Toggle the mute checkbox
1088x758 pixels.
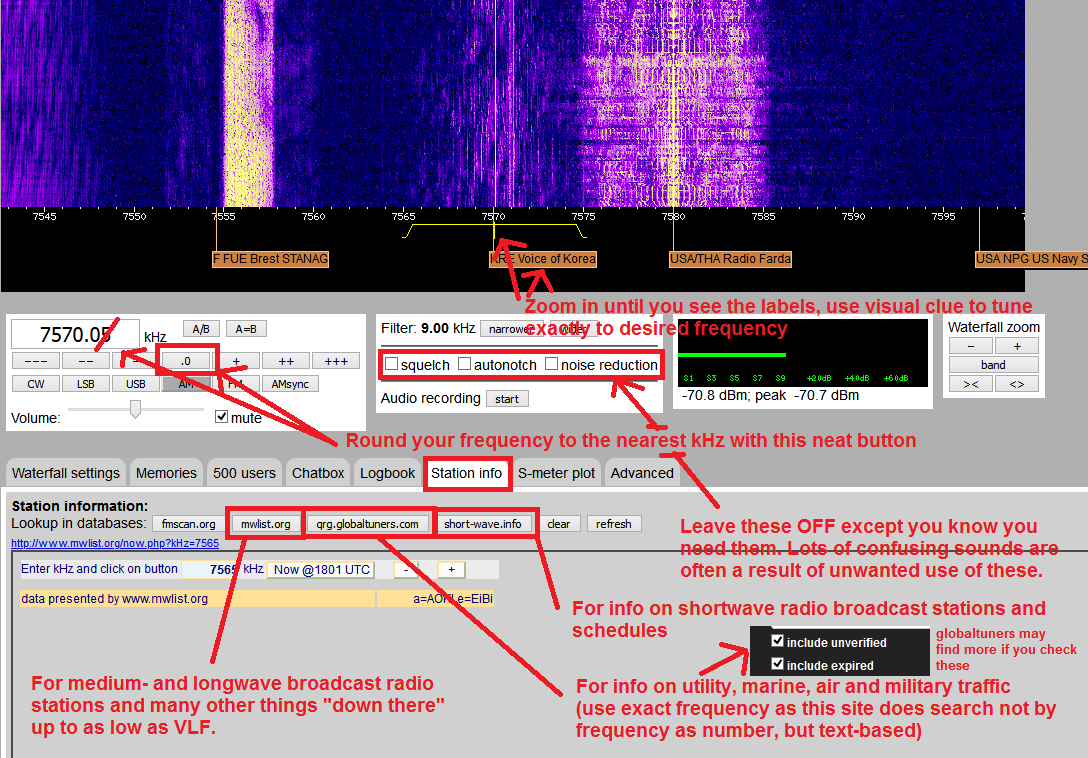pos(221,416)
